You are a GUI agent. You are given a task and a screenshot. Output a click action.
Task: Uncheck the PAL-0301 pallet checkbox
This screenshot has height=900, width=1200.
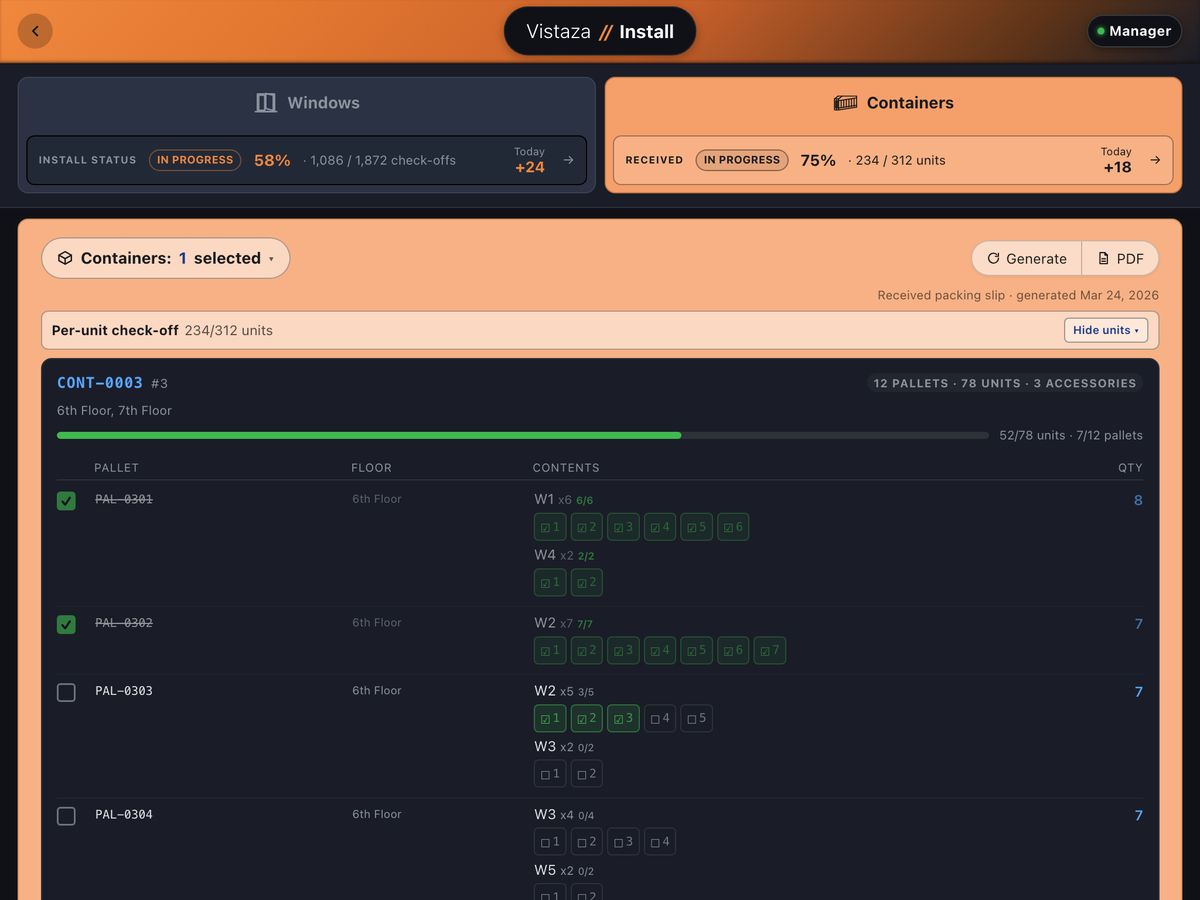pos(66,501)
